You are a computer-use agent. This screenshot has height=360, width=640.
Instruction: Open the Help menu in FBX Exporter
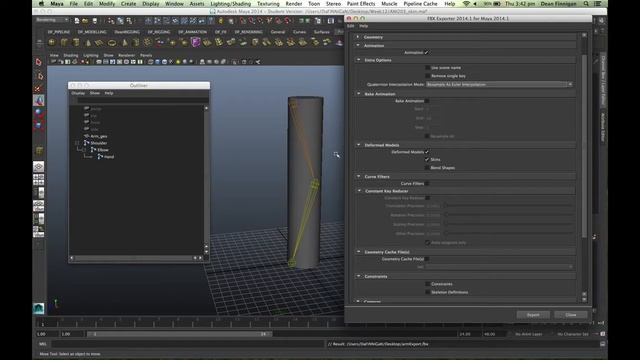point(363,26)
